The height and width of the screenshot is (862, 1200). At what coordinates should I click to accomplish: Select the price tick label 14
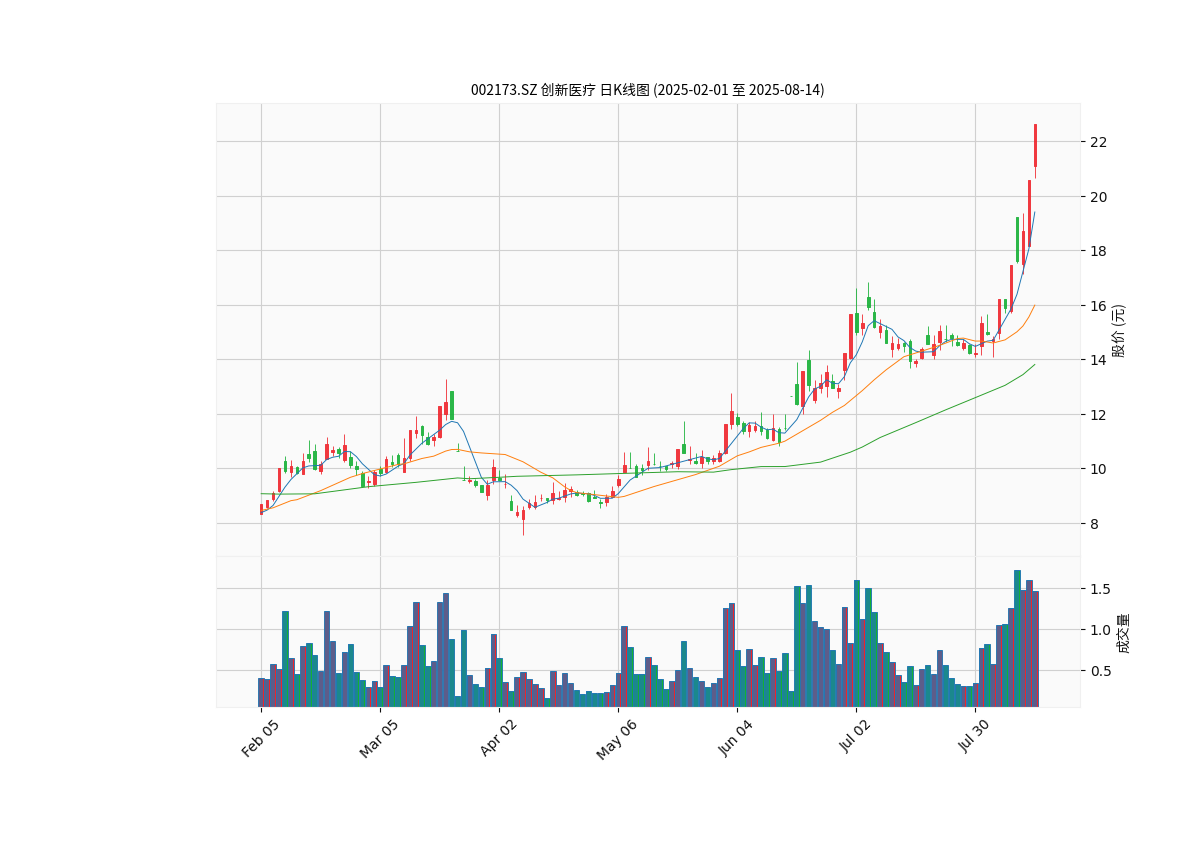click(1098, 360)
